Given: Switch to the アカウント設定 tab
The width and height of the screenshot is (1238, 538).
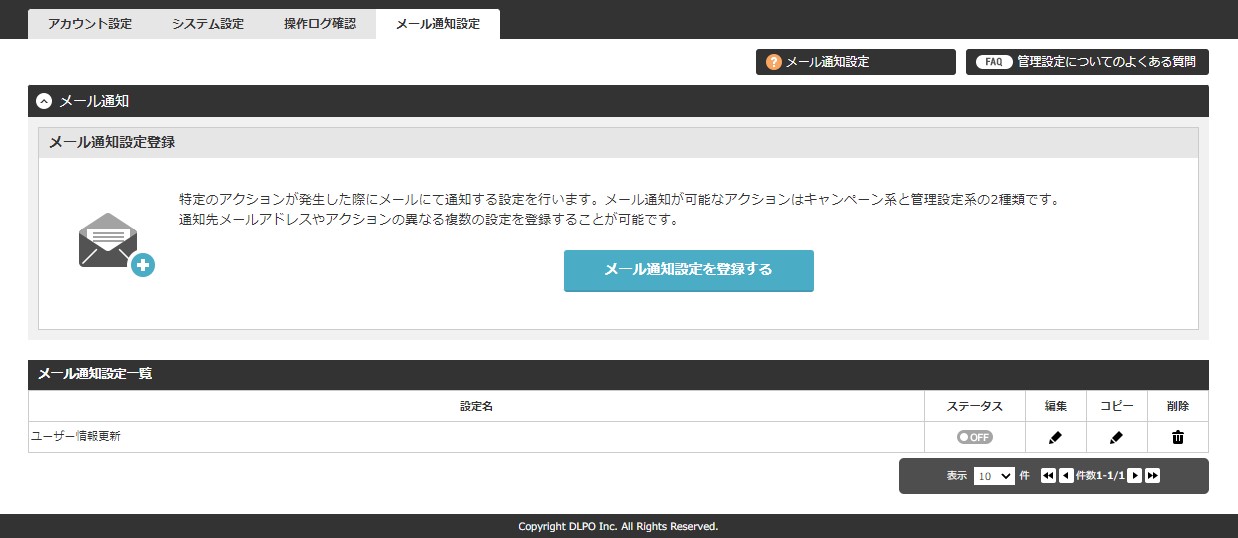Looking at the screenshot, I should (x=90, y=24).
